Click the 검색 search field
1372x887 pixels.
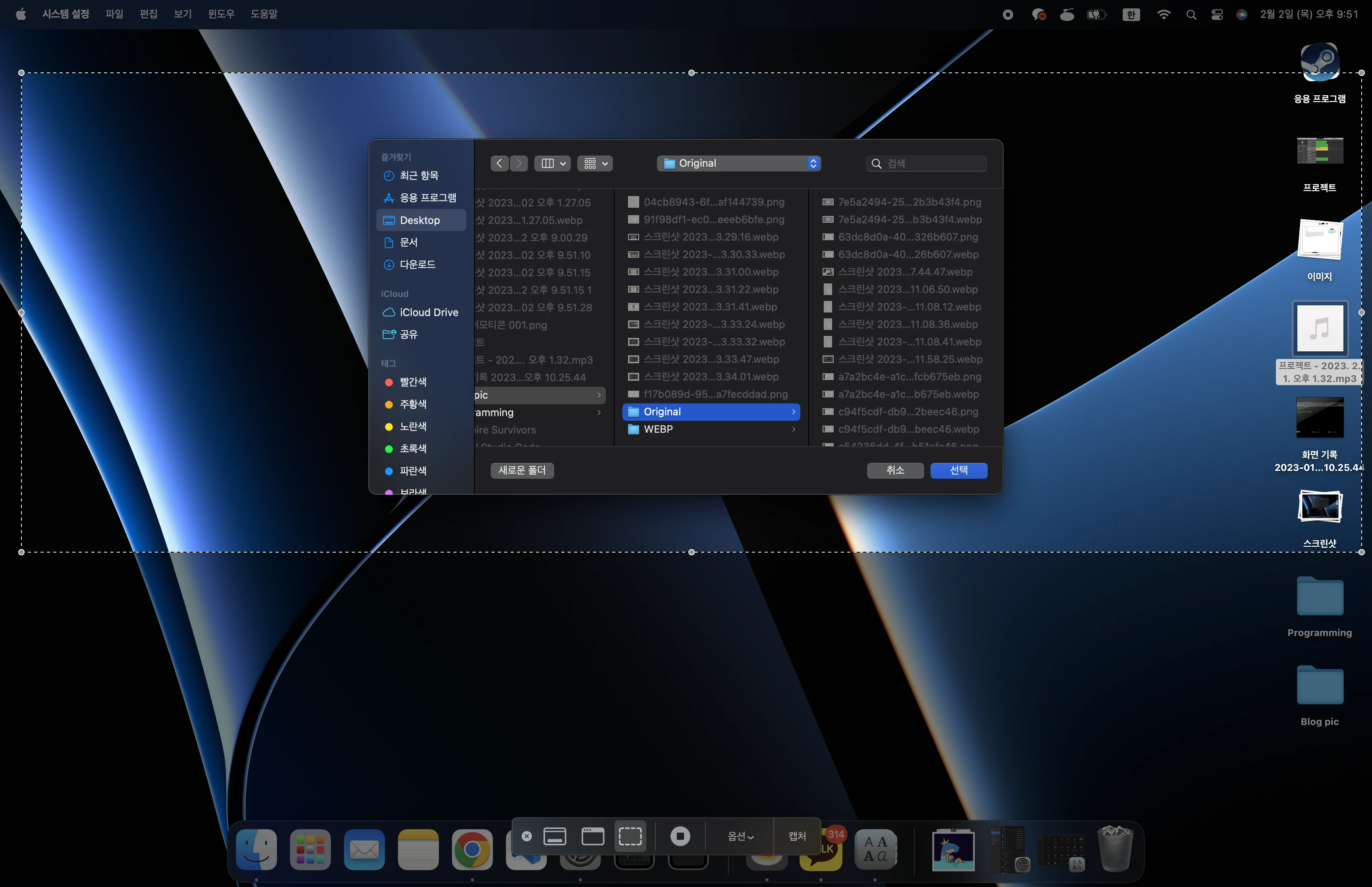click(926, 164)
